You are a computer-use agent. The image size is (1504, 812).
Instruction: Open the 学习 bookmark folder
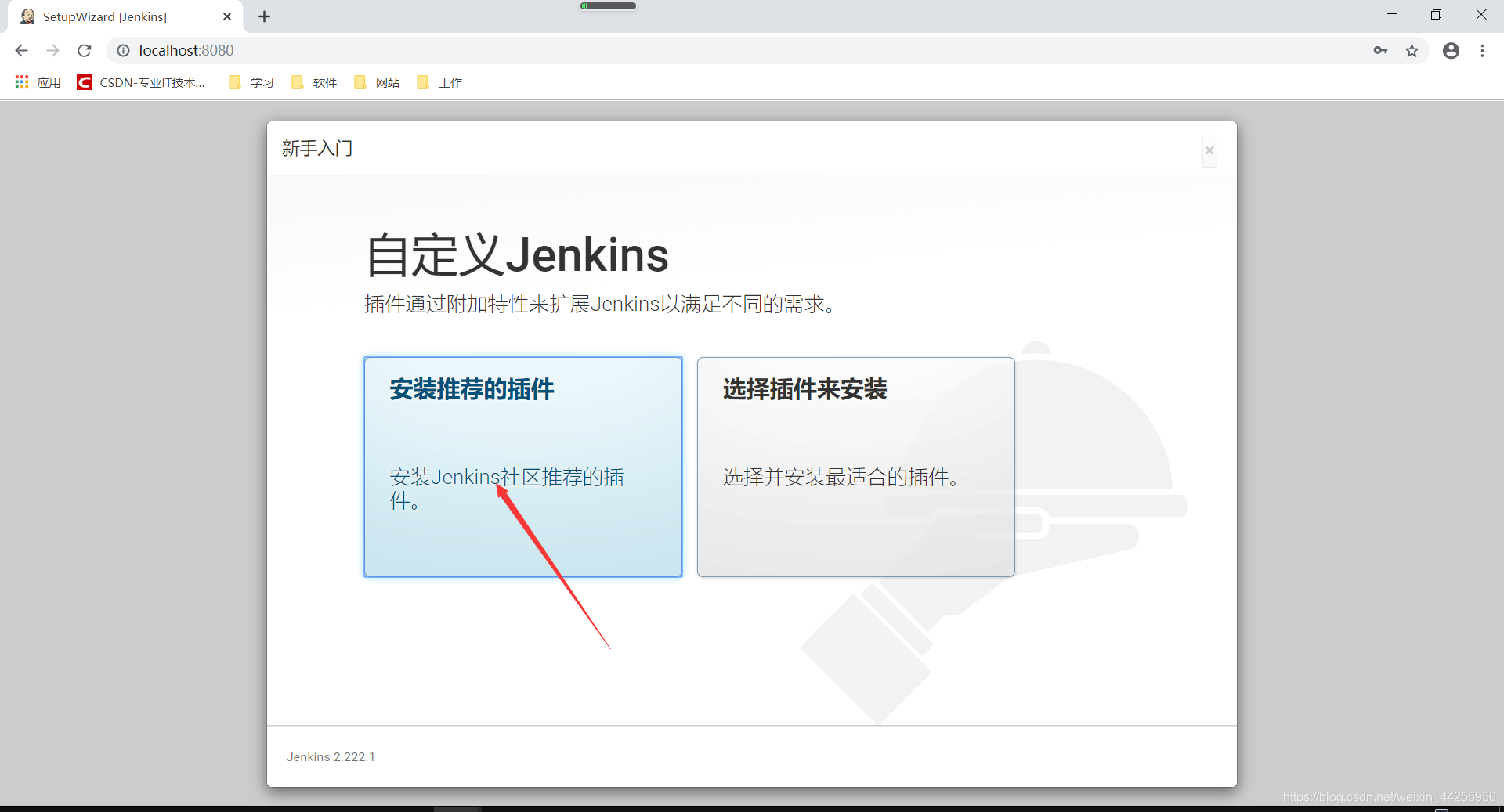click(251, 82)
